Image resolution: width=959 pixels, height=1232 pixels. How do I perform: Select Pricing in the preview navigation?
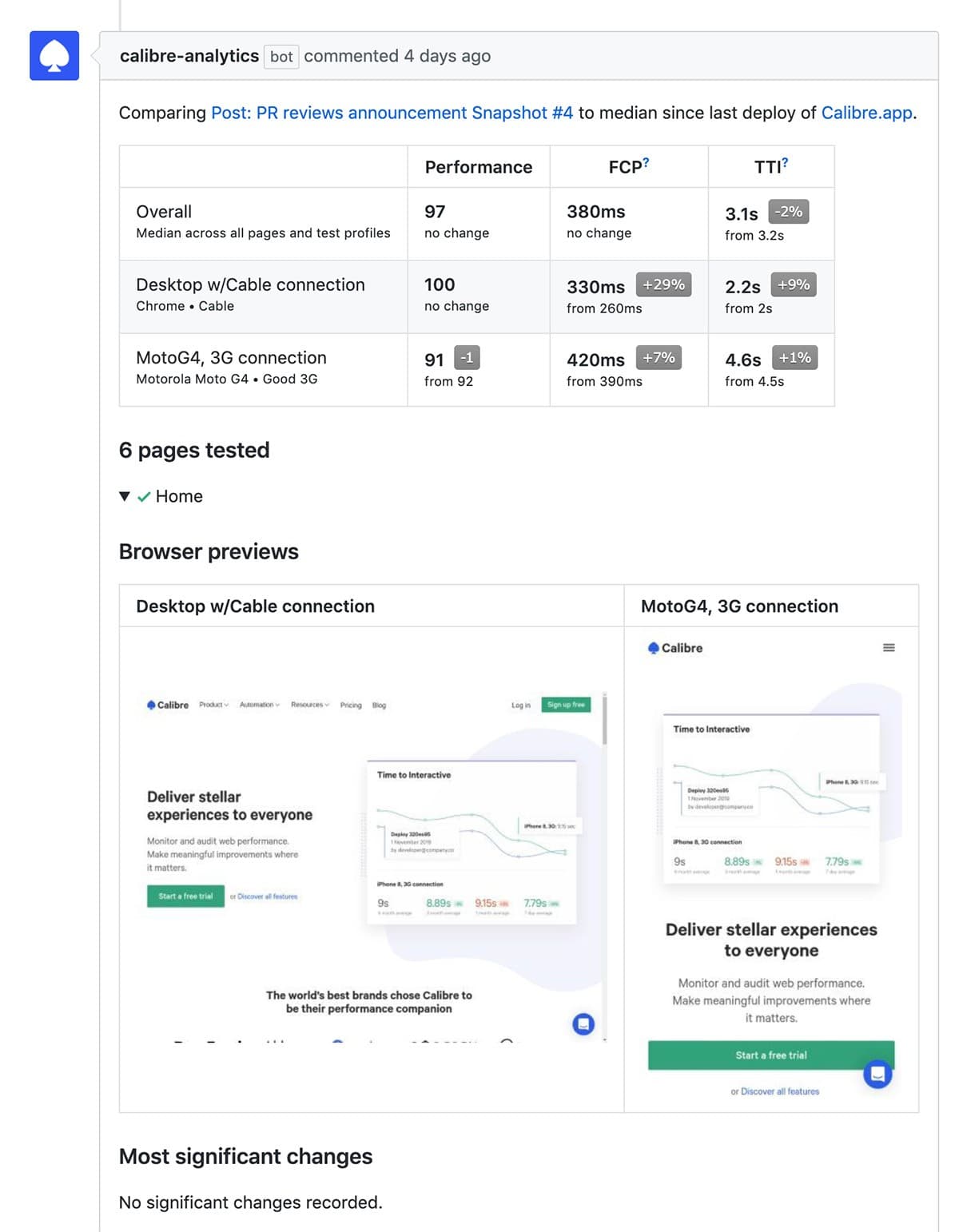pyautogui.click(x=350, y=705)
